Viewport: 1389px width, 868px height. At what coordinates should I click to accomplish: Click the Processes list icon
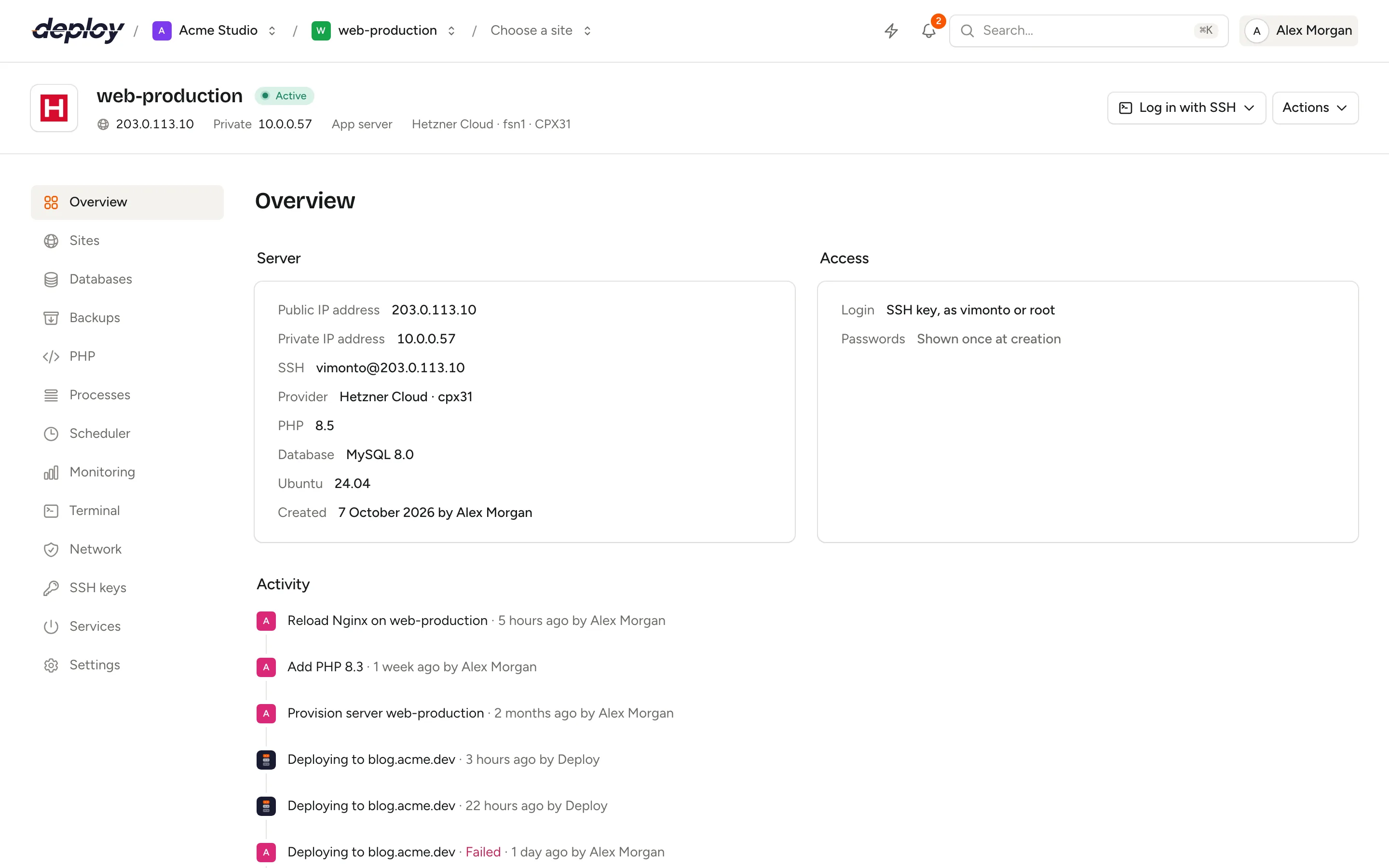51,395
